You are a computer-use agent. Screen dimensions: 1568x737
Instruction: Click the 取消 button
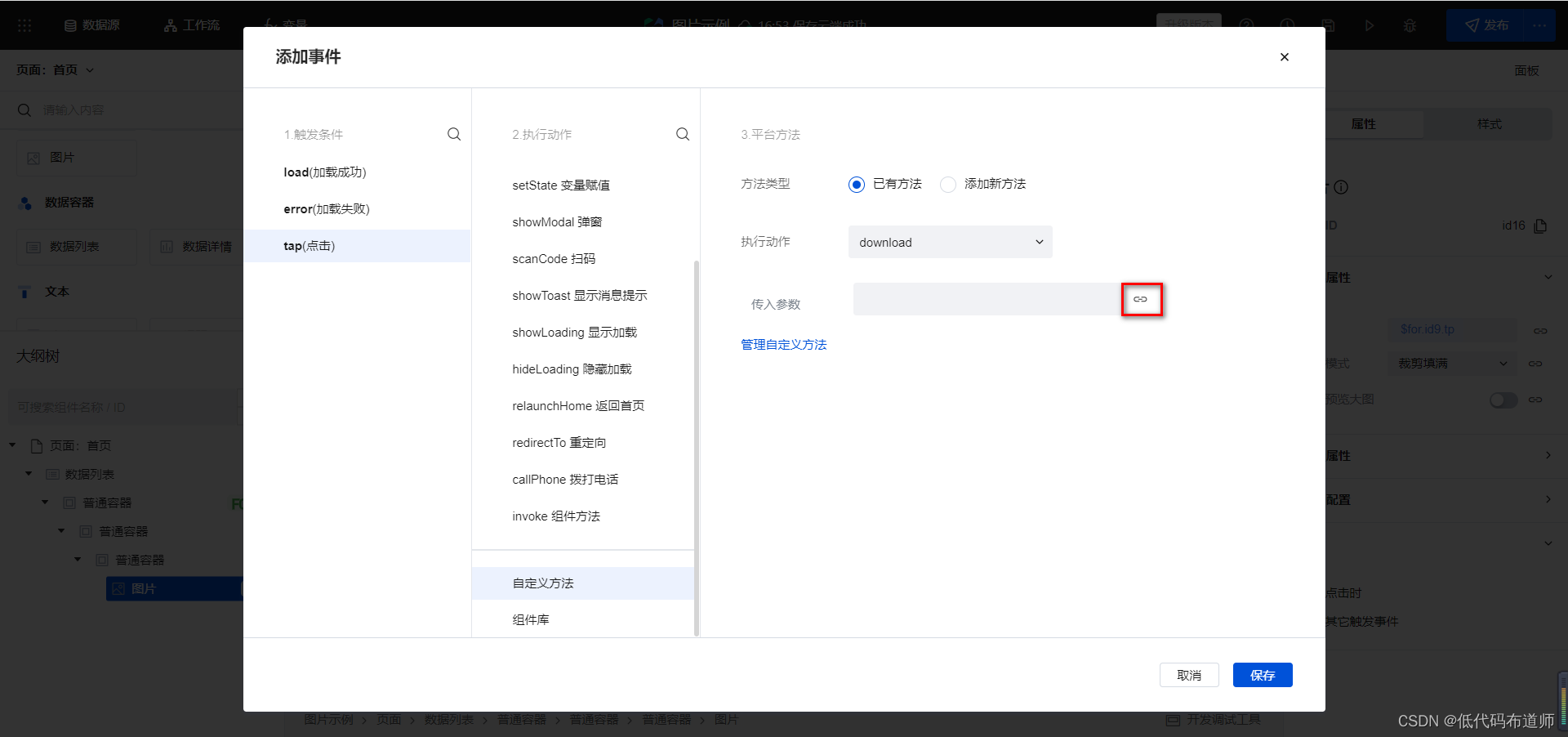coord(1189,675)
